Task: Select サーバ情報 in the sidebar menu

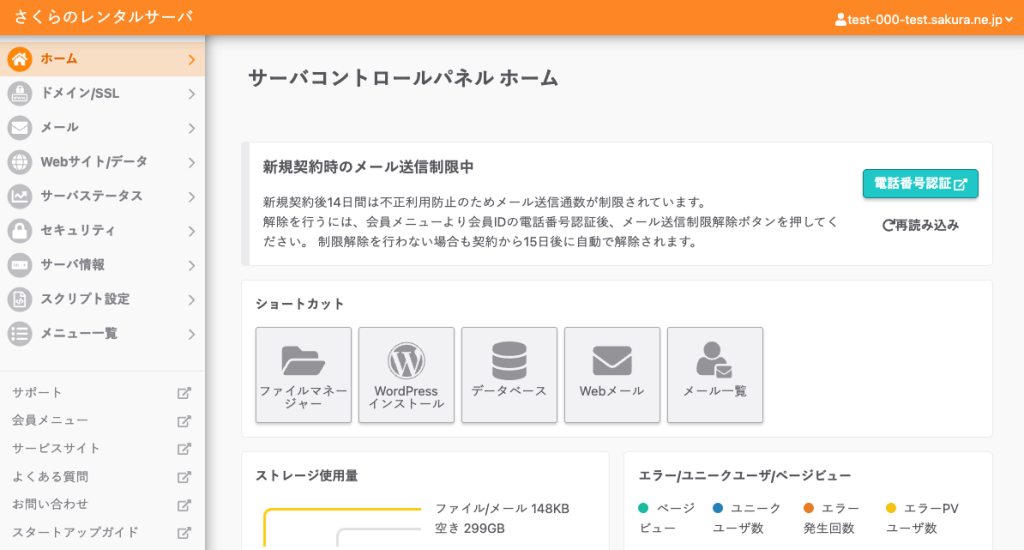Action: click(x=103, y=265)
